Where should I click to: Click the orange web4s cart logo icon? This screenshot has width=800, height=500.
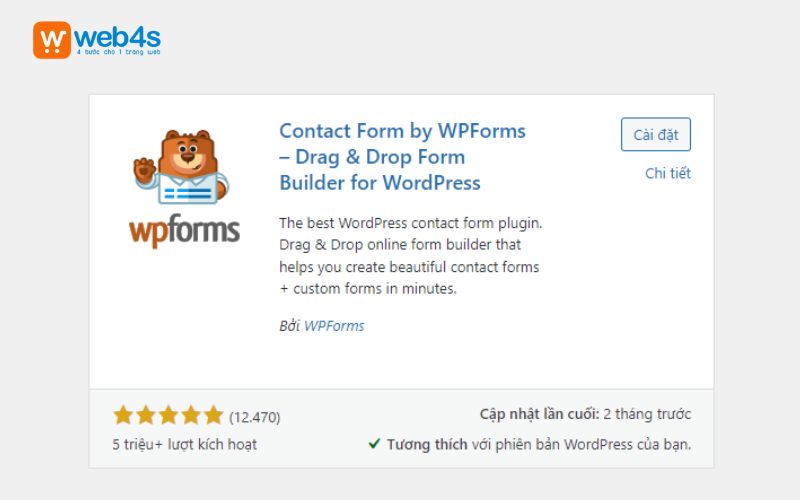[52, 39]
